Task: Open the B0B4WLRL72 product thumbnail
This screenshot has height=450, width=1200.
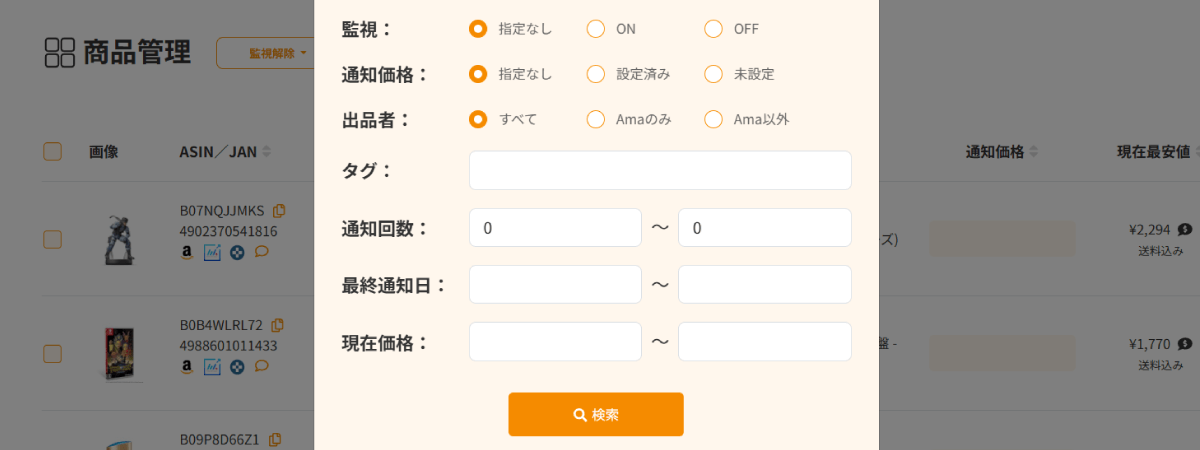Action: pyautogui.click(x=120, y=353)
